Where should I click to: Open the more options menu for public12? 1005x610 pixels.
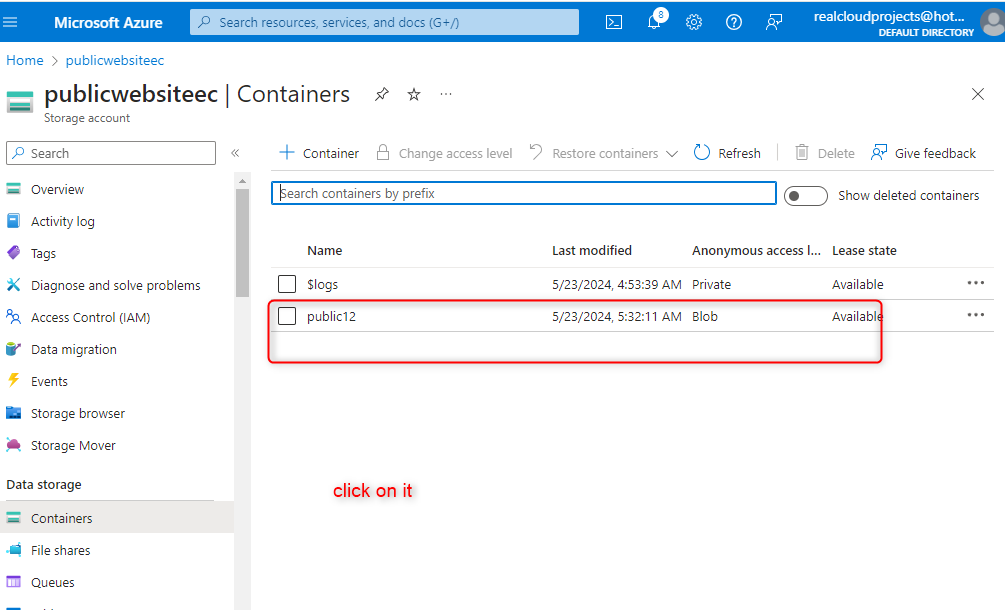(x=976, y=315)
